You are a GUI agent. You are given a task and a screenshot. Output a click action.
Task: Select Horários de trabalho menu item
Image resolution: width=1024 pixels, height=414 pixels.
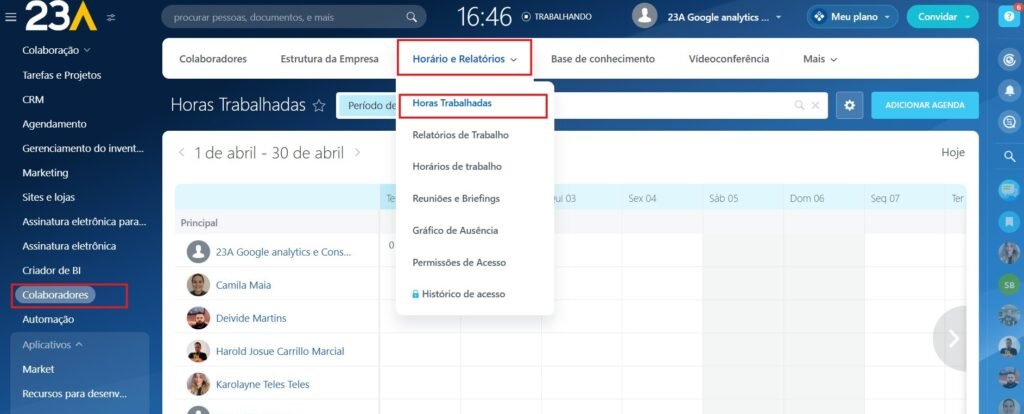point(457,167)
